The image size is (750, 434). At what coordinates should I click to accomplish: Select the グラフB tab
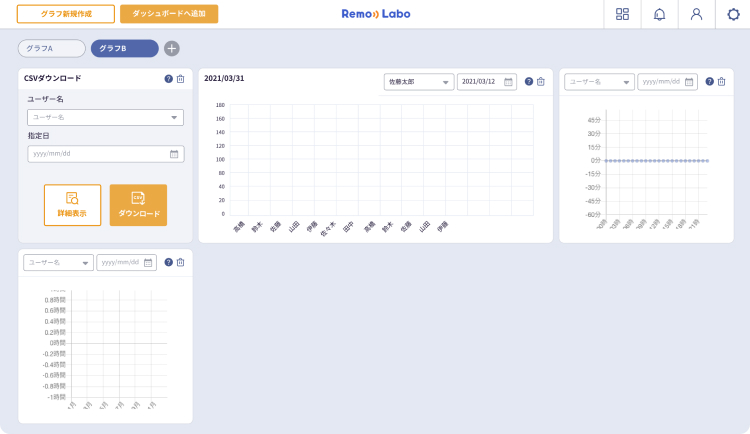124,48
